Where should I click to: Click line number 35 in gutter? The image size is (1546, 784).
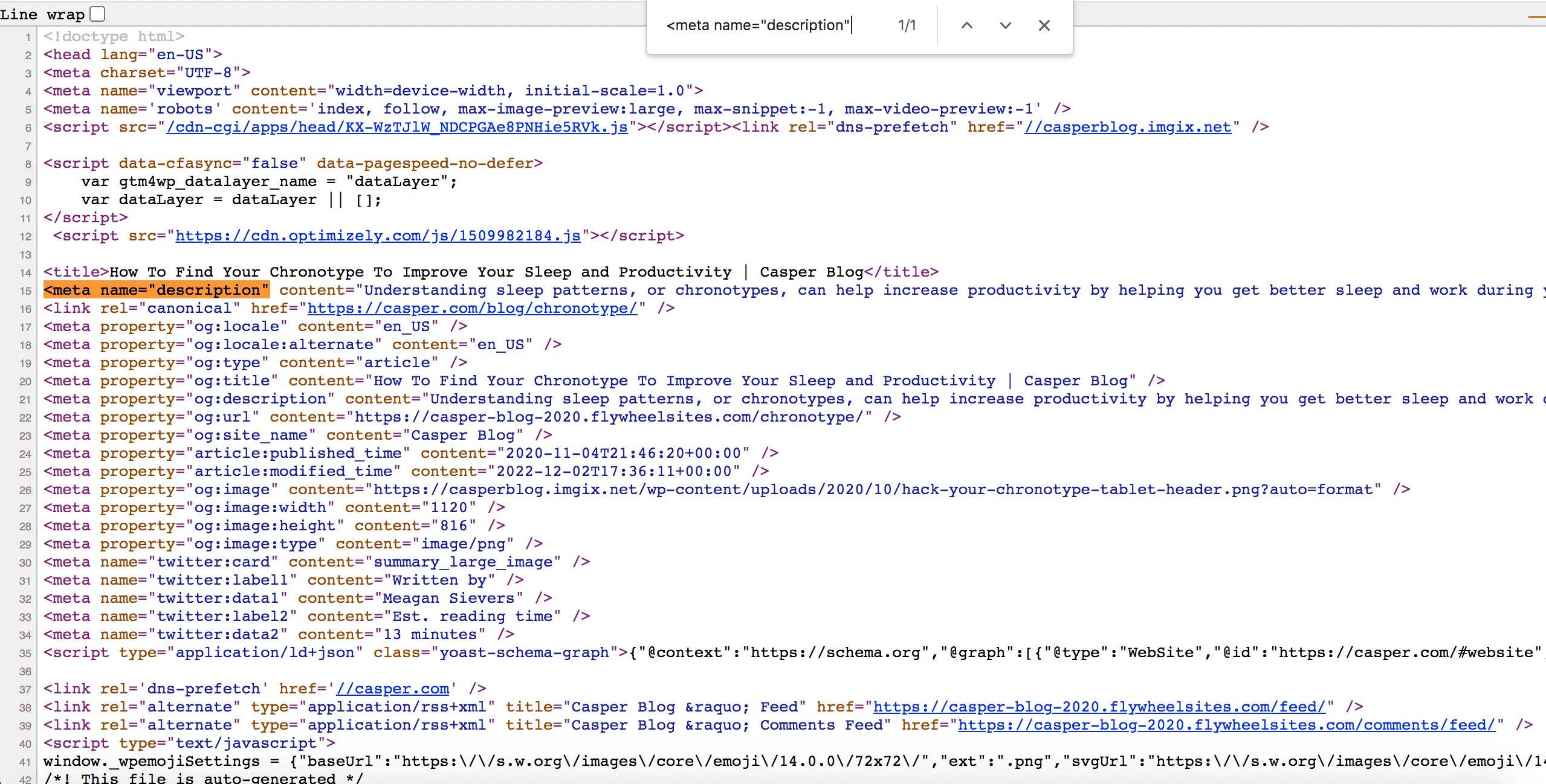(25, 653)
